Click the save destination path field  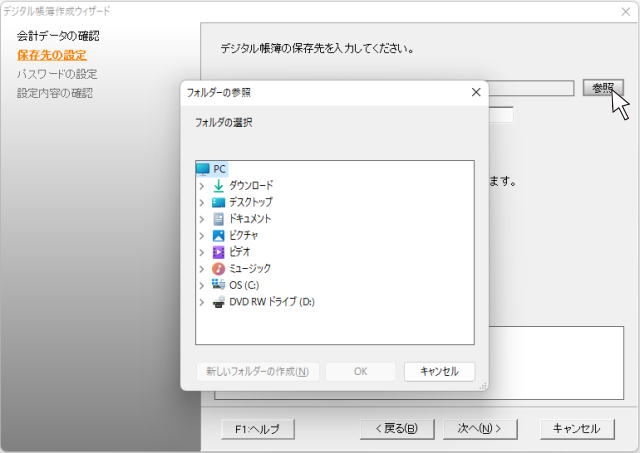tap(531, 88)
